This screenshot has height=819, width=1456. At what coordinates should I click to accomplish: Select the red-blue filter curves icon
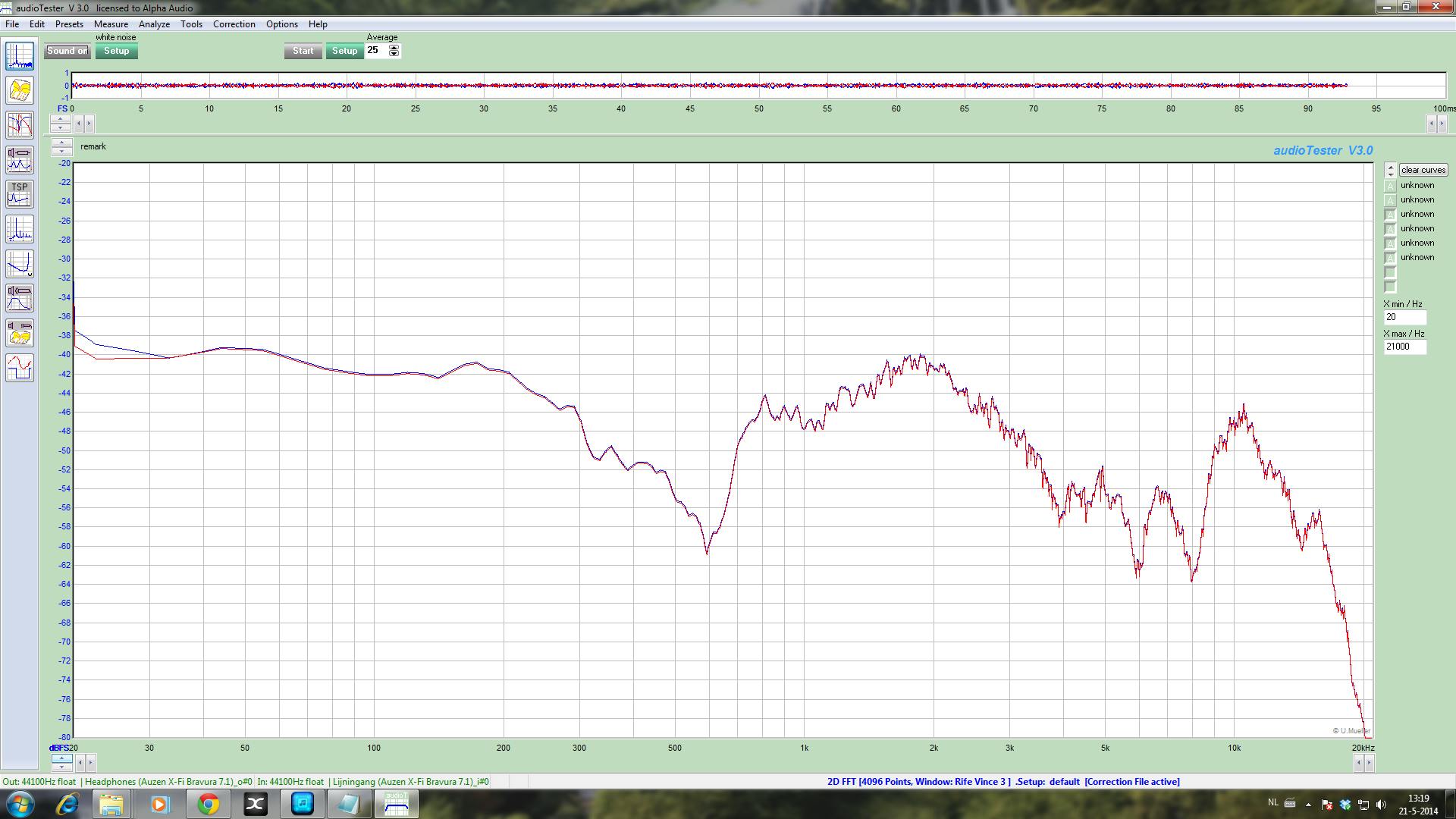point(20,125)
